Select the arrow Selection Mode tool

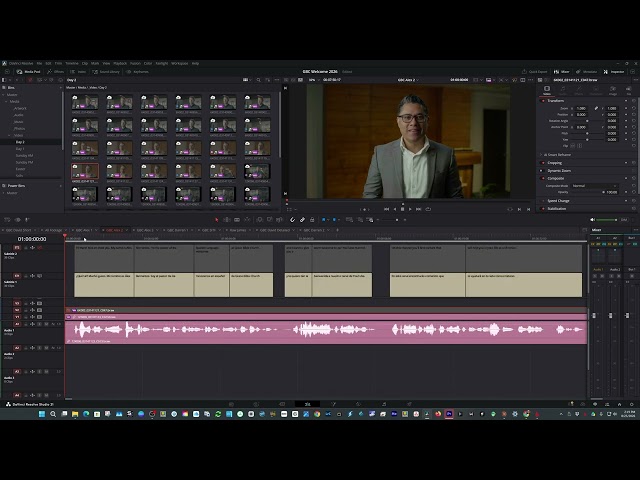pyautogui.click(x=217, y=220)
